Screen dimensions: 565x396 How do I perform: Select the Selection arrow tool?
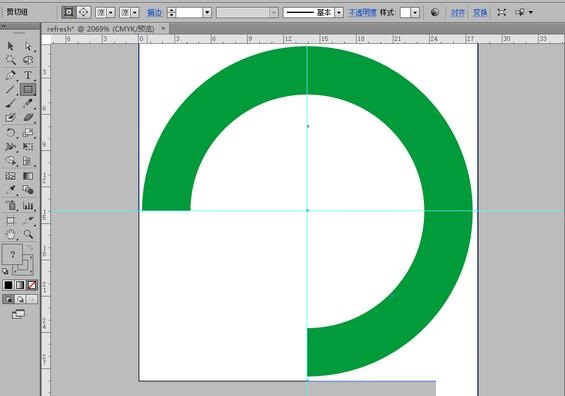coord(10,46)
